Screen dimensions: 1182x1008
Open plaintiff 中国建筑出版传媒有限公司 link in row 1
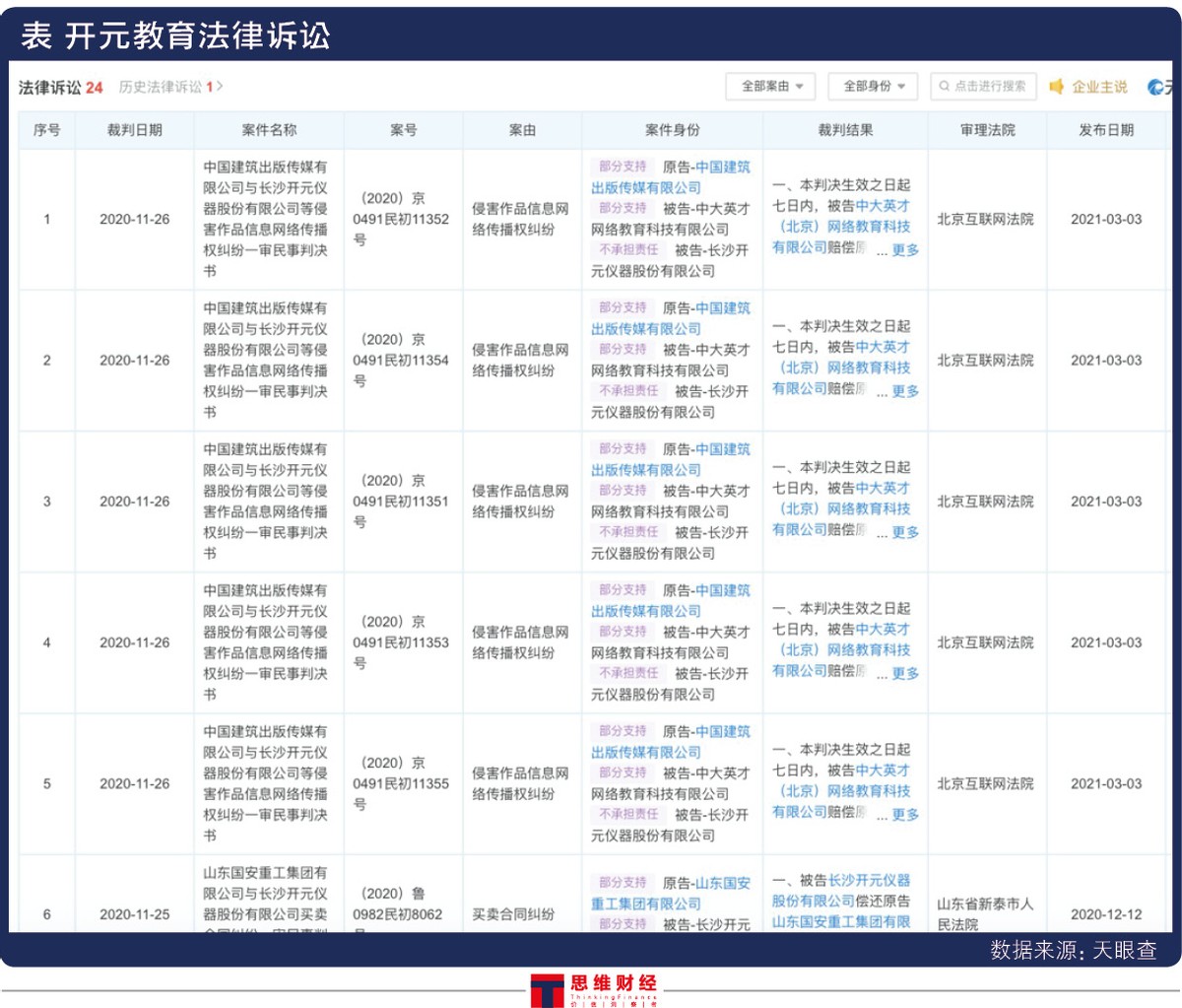670,177
